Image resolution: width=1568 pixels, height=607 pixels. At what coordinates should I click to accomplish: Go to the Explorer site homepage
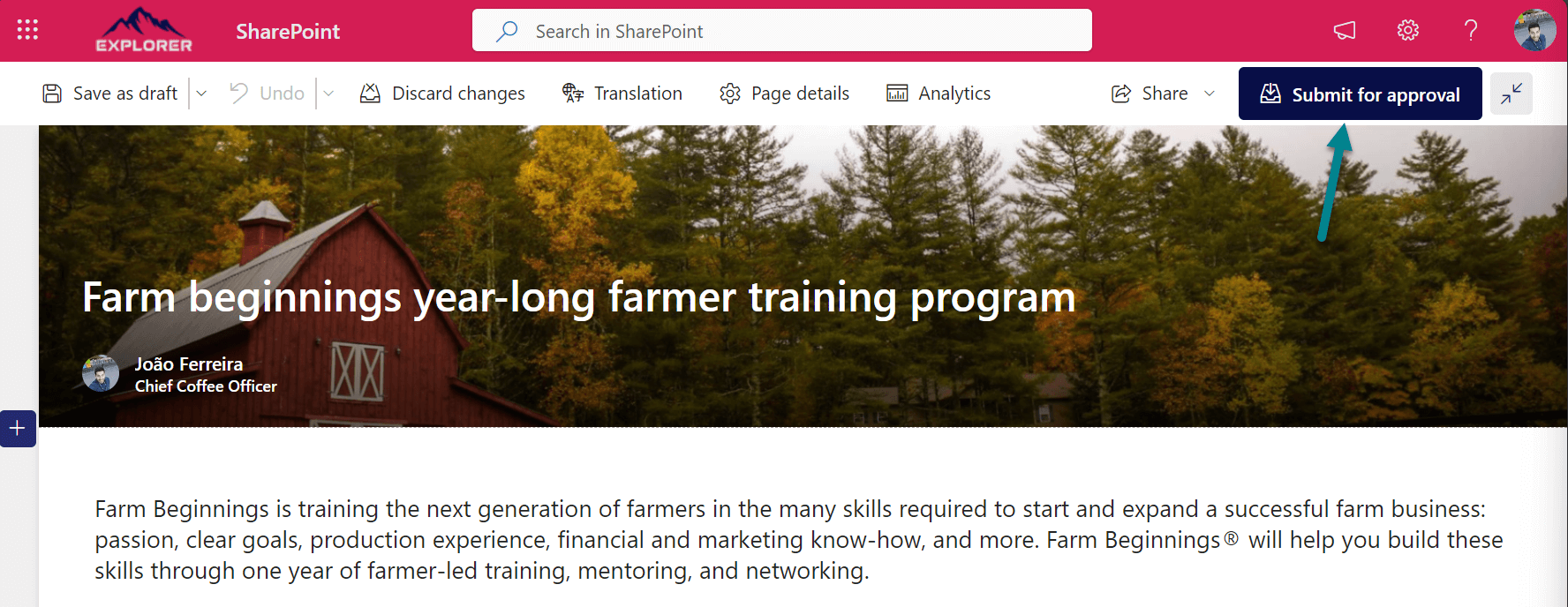point(145,31)
